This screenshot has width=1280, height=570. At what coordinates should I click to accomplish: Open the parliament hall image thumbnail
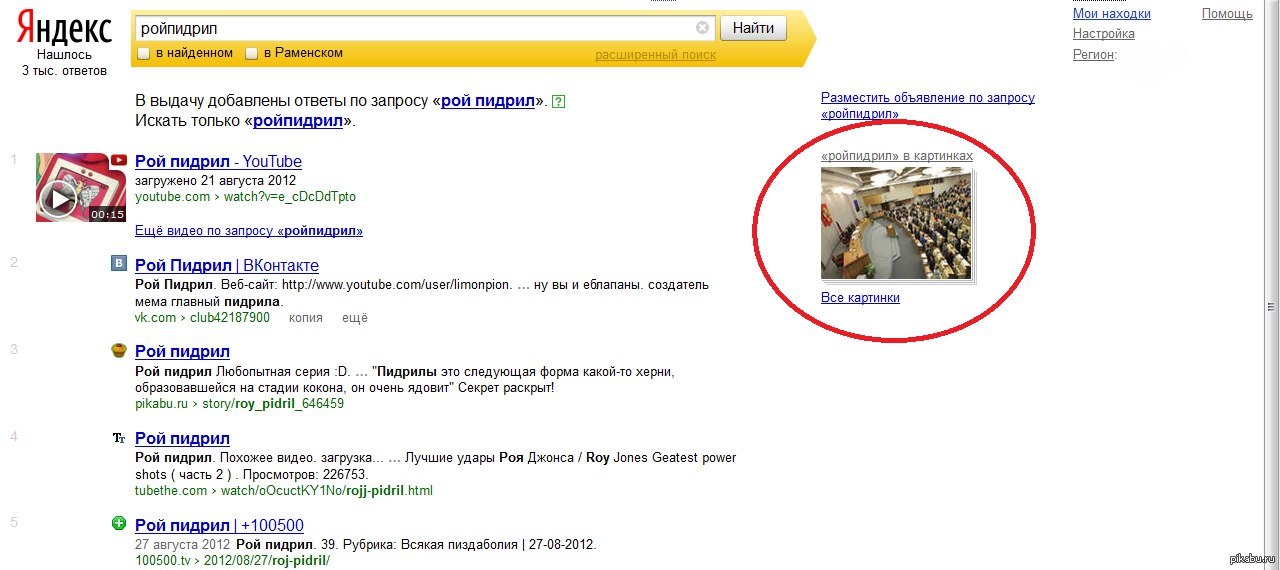tap(896, 223)
